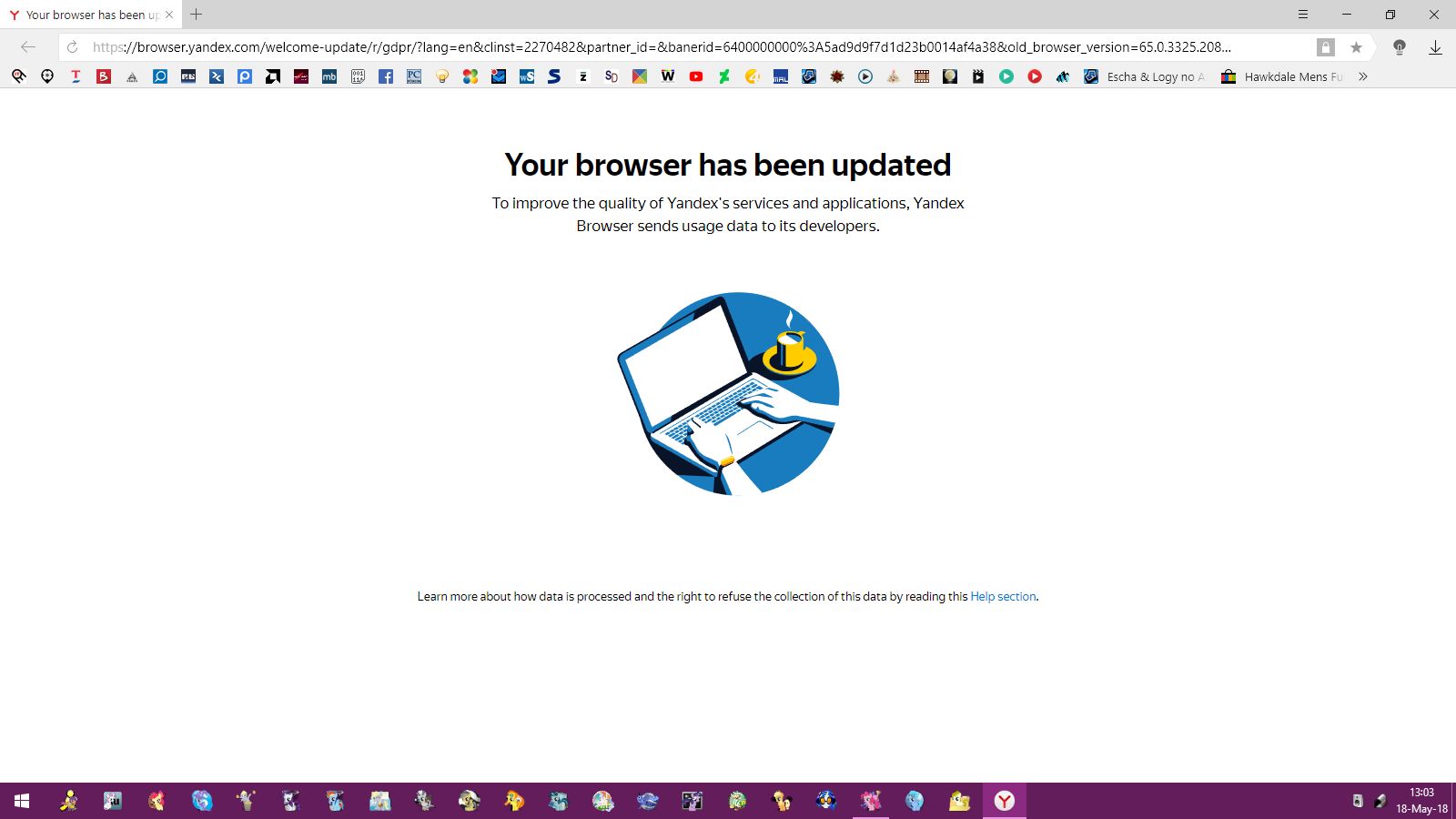Close the 'Your browser has been up' tab

(x=169, y=15)
